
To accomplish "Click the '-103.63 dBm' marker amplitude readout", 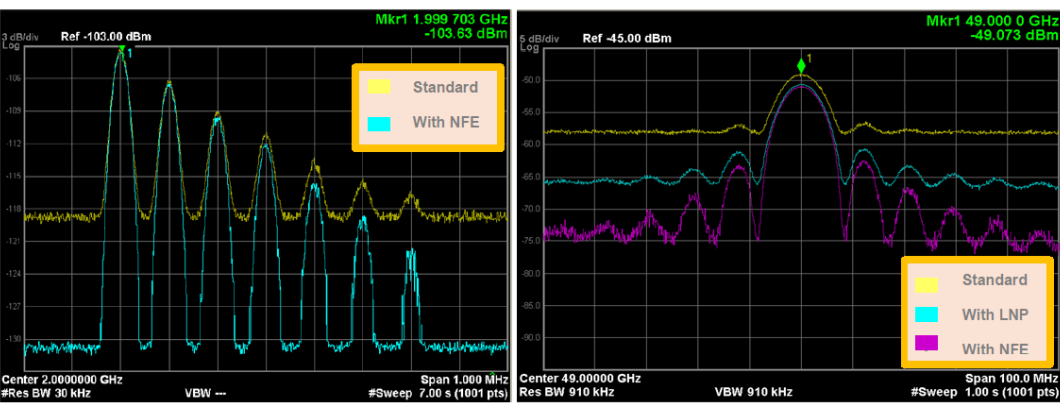I will (x=468, y=32).
